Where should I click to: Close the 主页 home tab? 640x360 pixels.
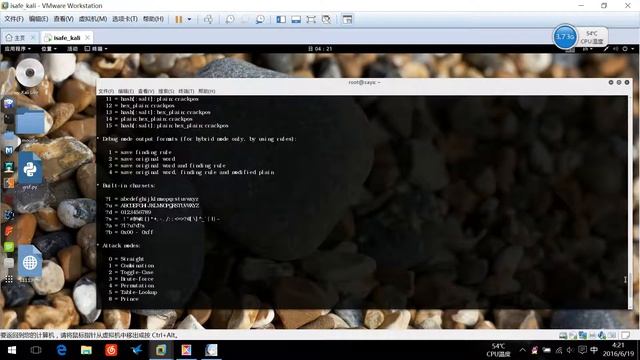[33, 38]
